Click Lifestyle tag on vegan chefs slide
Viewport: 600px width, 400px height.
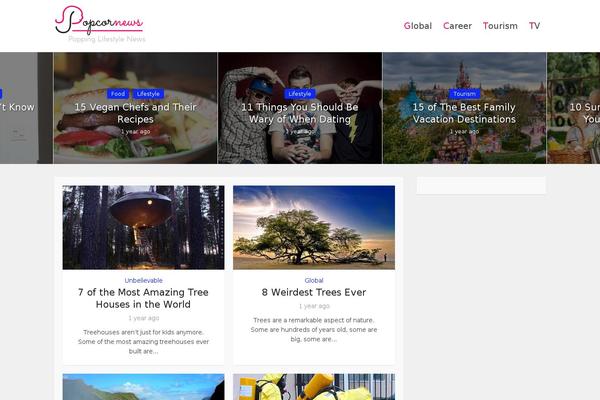pos(148,94)
